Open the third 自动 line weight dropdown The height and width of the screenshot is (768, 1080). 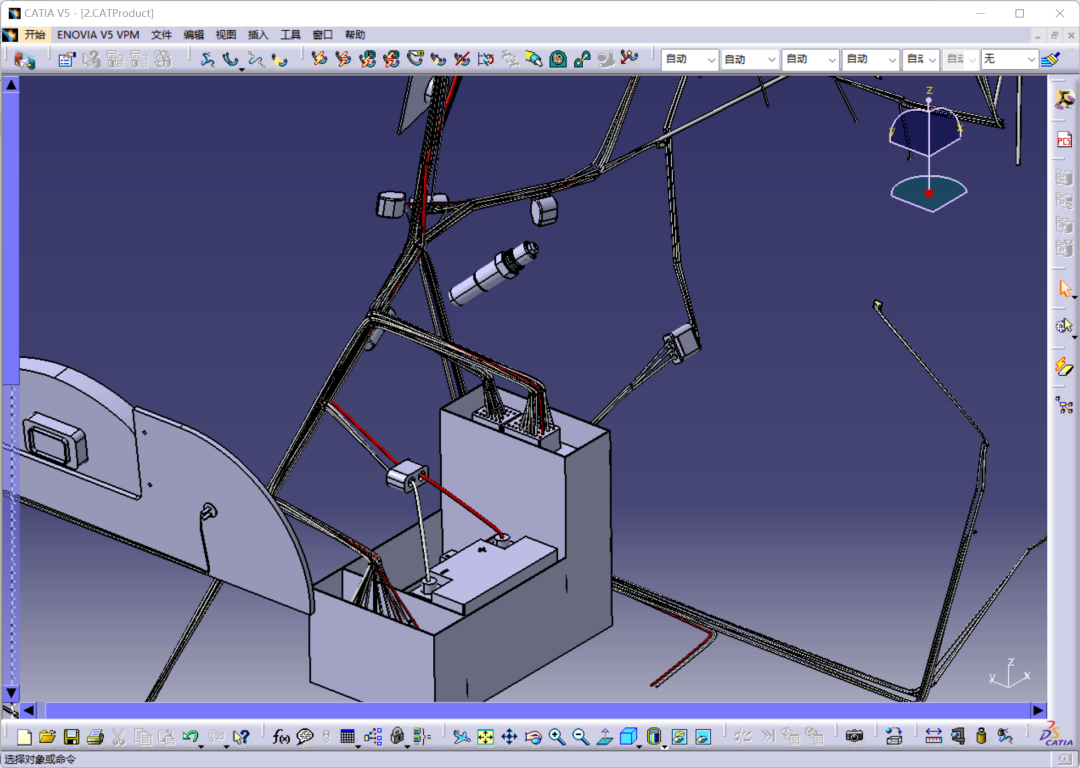click(809, 60)
